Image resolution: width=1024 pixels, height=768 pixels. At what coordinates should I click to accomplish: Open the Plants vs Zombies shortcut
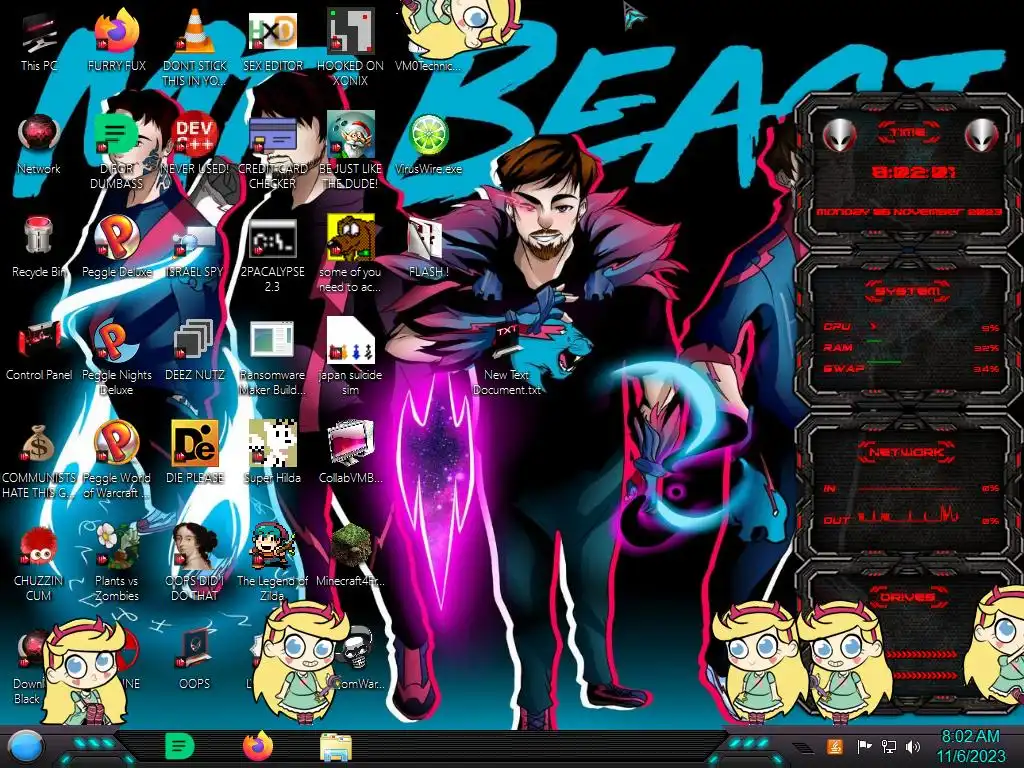click(x=117, y=563)
